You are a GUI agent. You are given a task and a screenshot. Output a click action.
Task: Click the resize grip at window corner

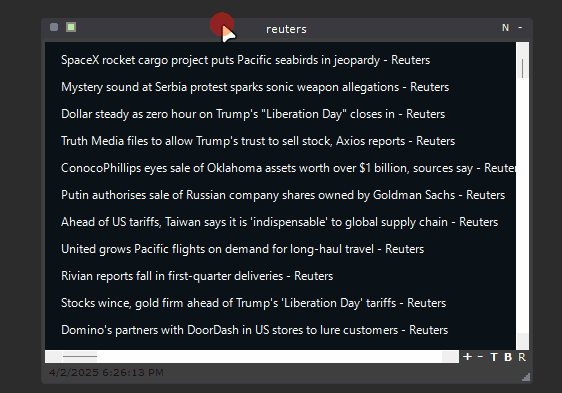click(x=526, y=377)
